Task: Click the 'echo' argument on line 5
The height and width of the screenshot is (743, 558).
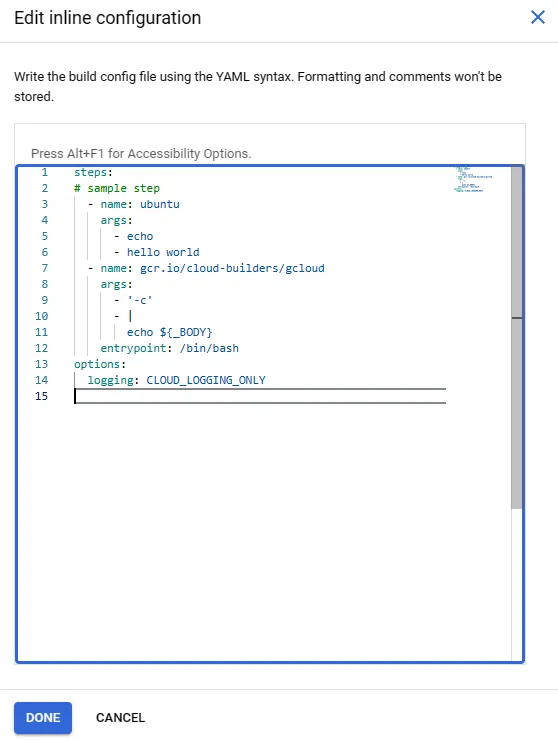Action: 140,236
